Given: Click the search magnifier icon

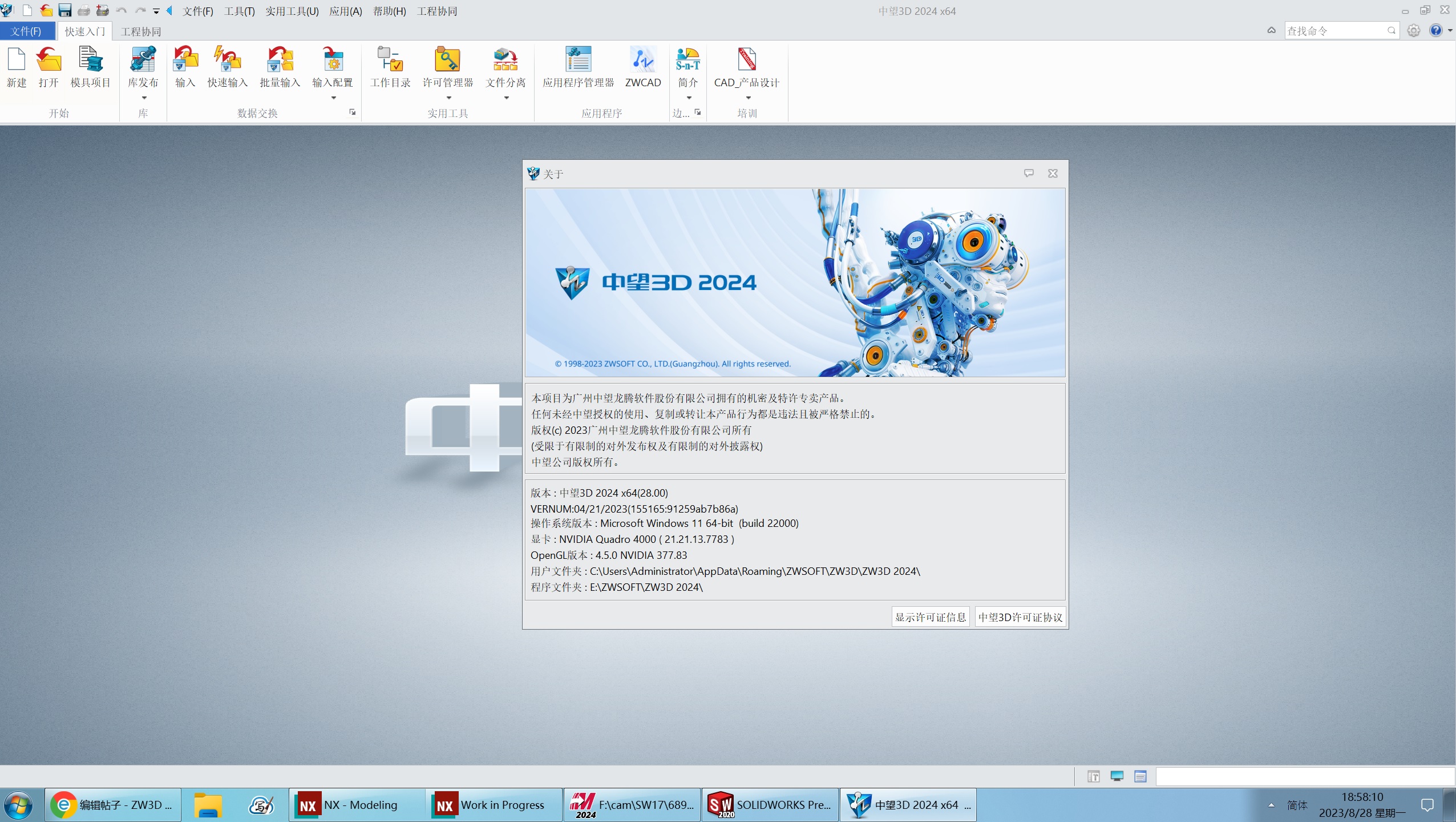Looking at the screenshot, I should pyautogui.click(x=1392, y=31).
